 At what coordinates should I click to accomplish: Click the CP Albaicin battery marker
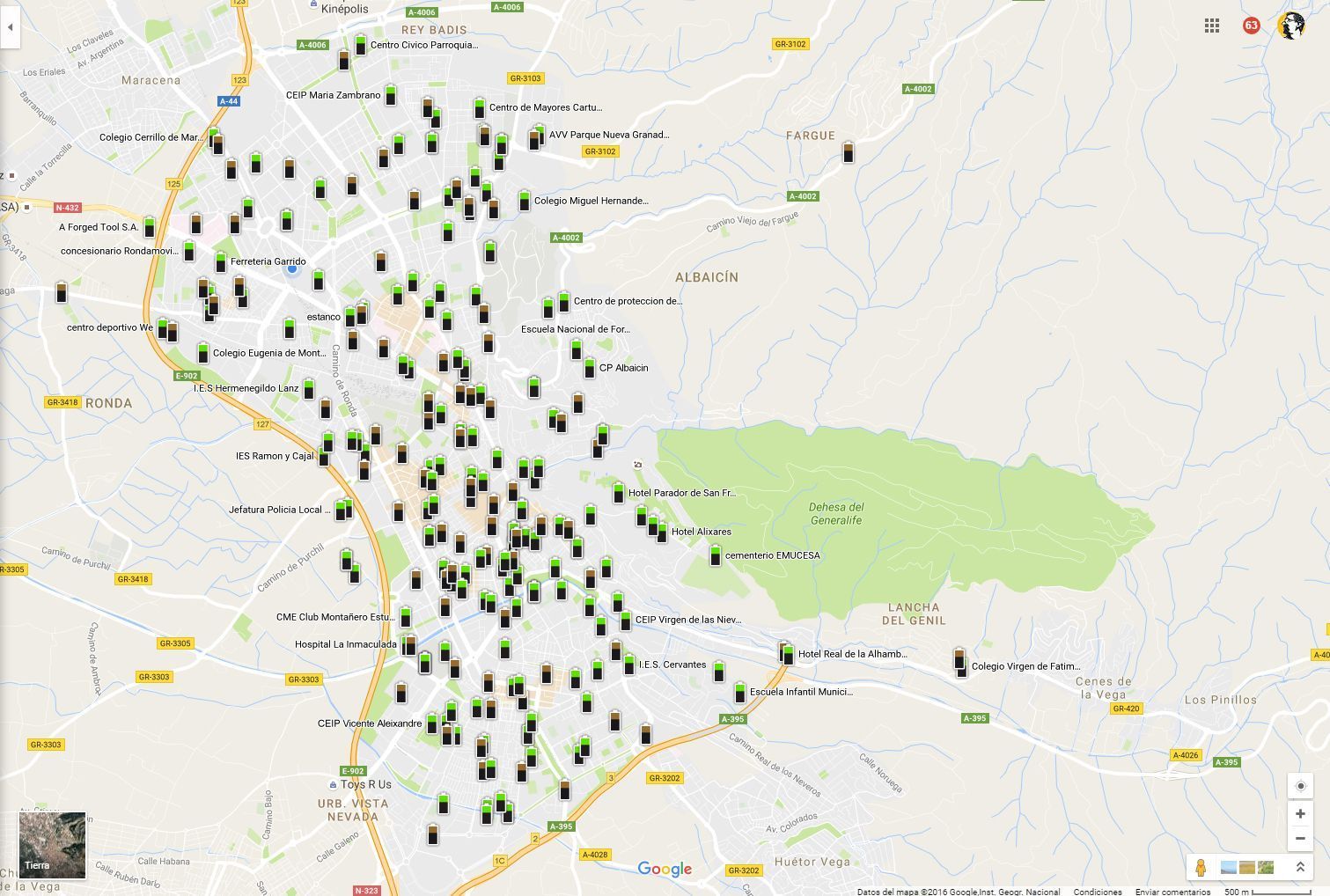point(590,368)
